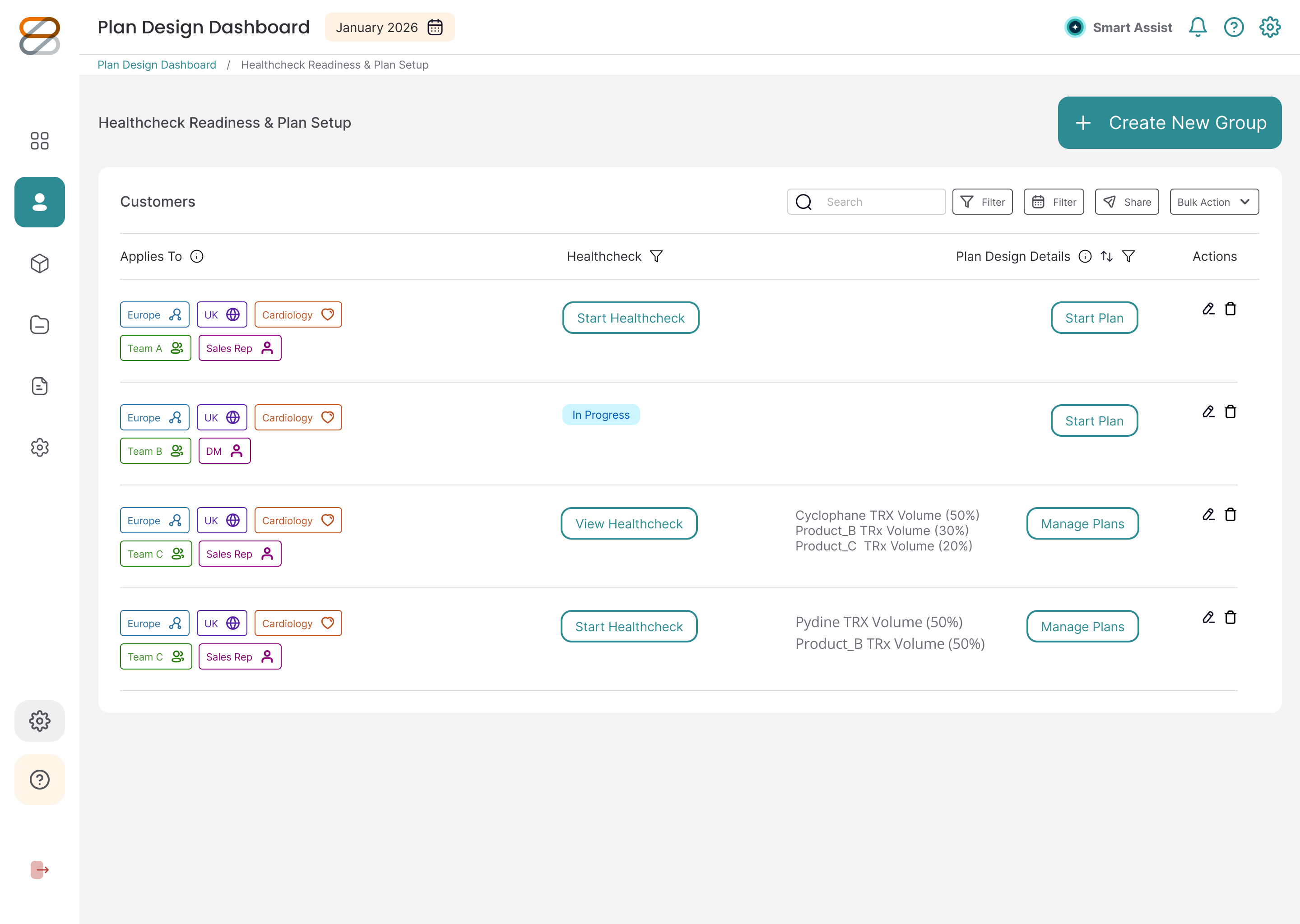1300x924 pixels.
Task: Click Sales Rep tag in Team A row
Action: [240, 348]
